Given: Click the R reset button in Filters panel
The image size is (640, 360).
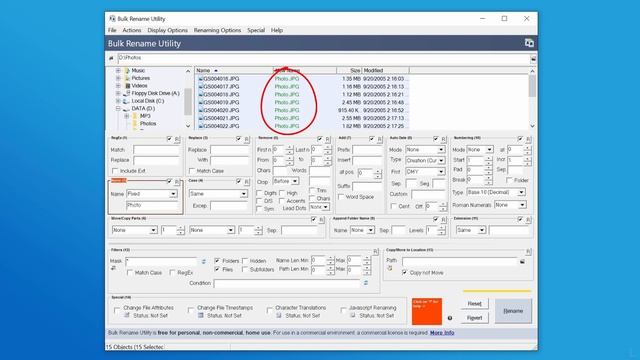Looking at the screenshot, I should click(x=376, y=252).
